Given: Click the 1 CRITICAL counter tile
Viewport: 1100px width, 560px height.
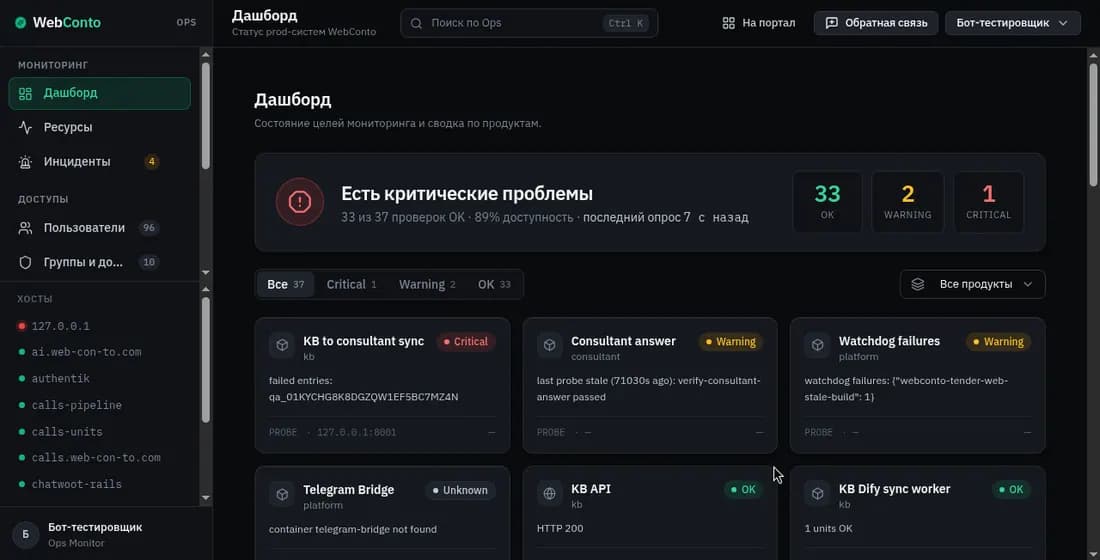Looking at the screenshot, I should pyautogui.click(x=988, y=202).
